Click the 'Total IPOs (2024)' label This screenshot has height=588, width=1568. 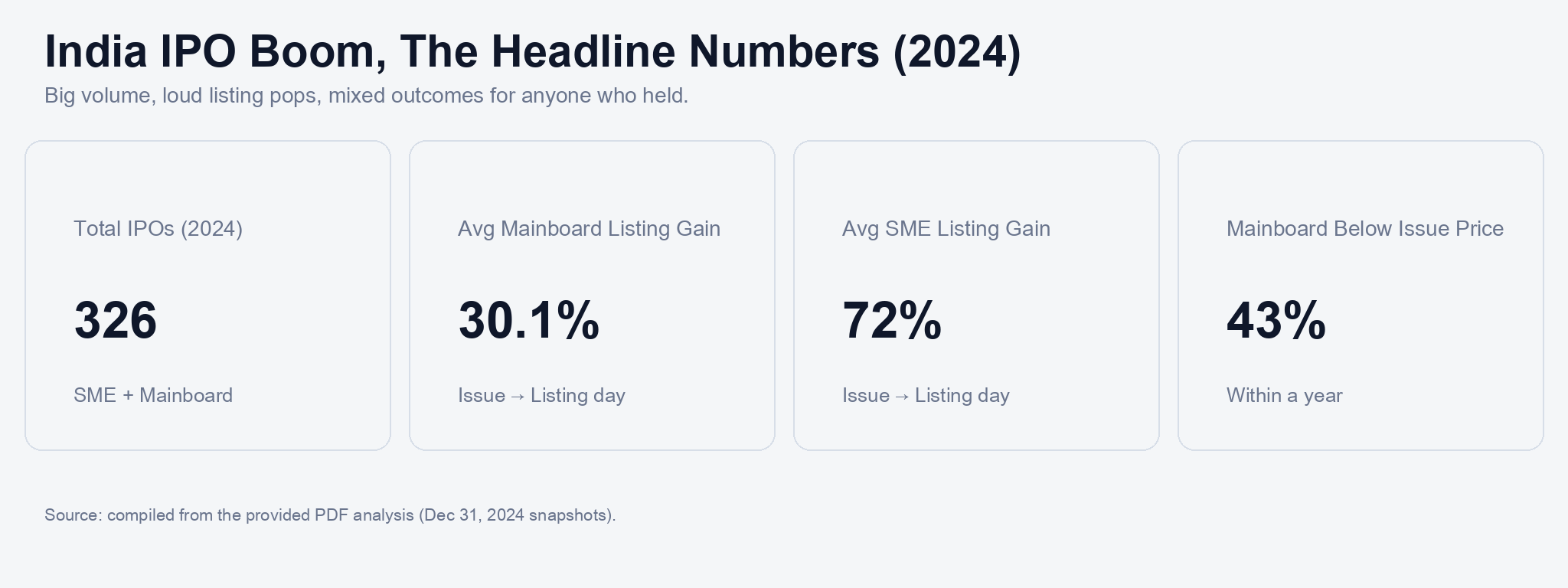click(158, 229)
